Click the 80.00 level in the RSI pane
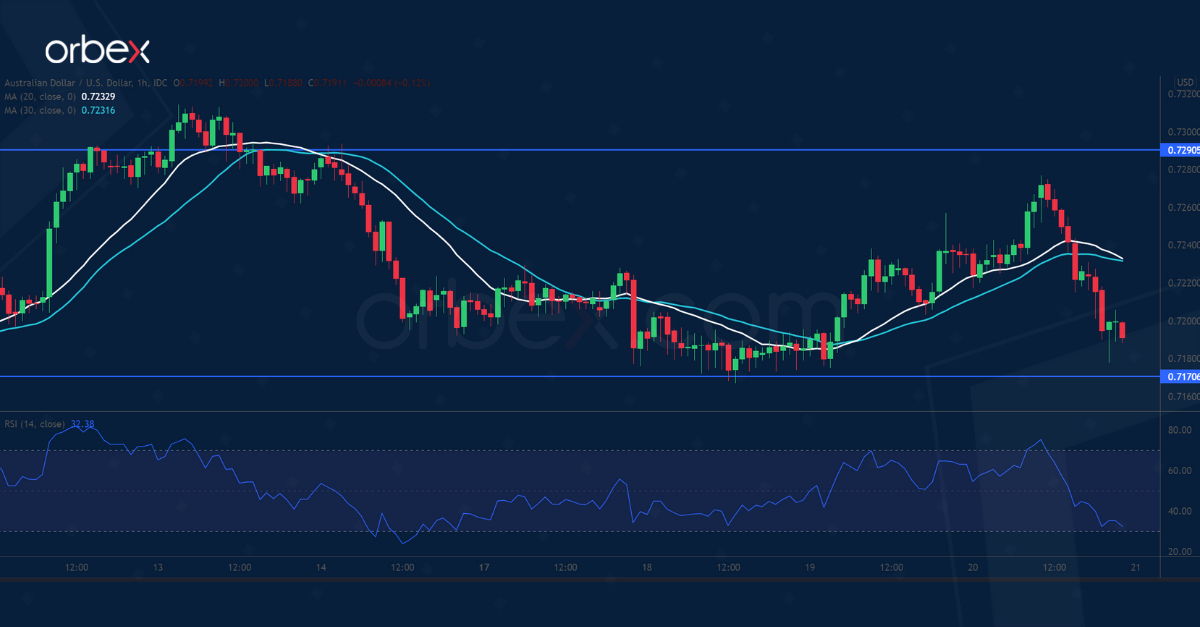Viewport: 1200px width, 627px height. 1178,430
